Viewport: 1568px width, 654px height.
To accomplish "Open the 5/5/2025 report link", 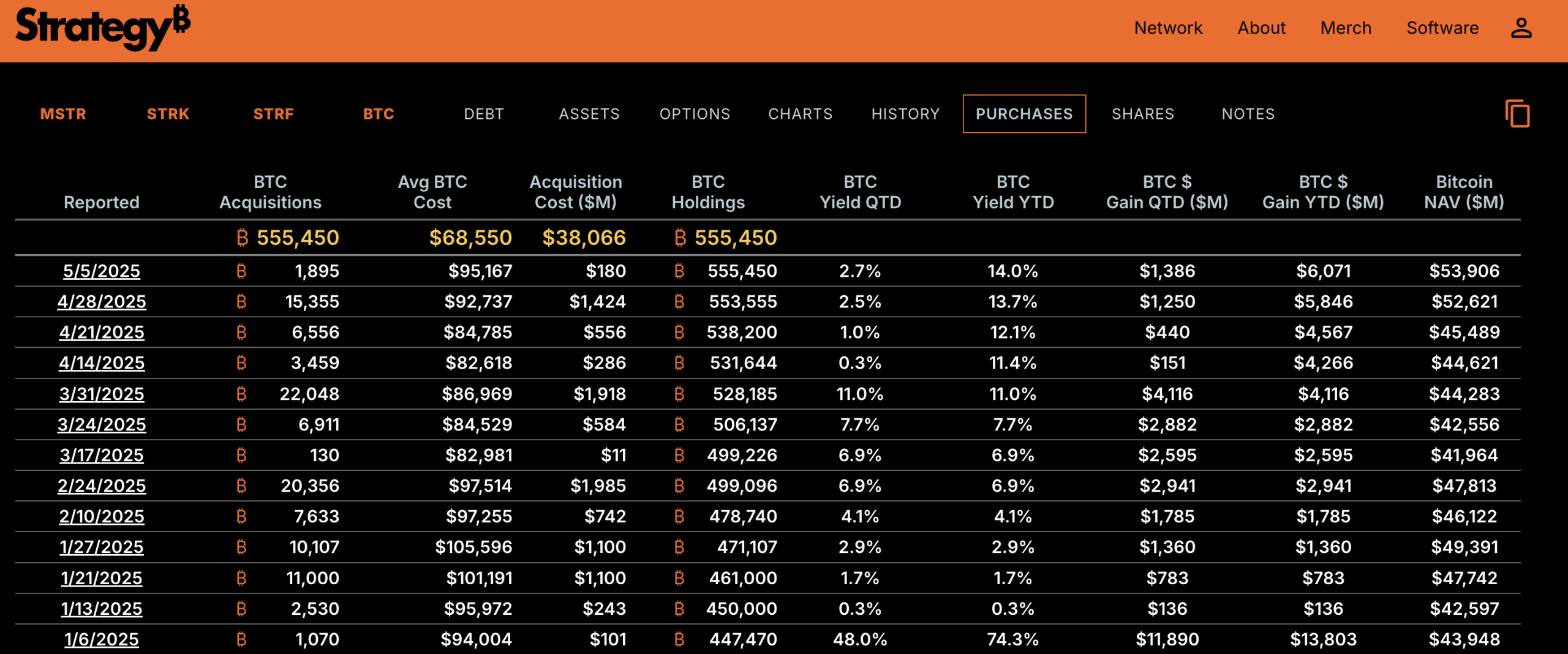I will (x=102, y=271).
